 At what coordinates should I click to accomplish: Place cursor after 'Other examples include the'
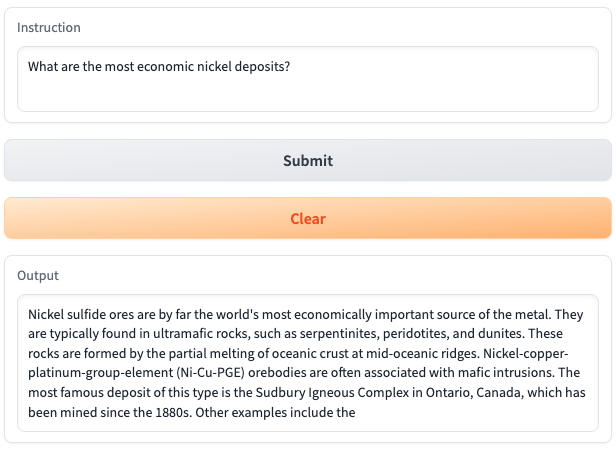pyautogui.click(x=358, y=411)
